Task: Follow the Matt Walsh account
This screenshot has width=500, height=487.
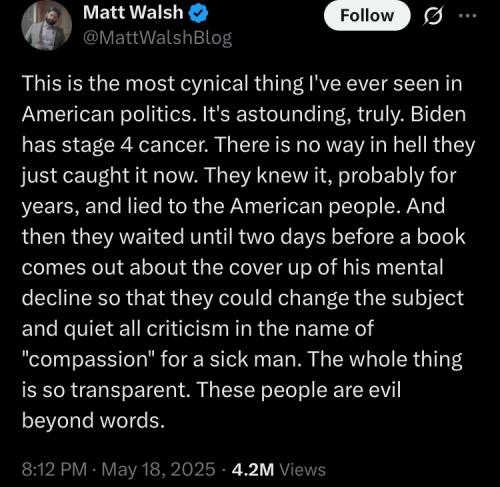Action: pos(367,16)
